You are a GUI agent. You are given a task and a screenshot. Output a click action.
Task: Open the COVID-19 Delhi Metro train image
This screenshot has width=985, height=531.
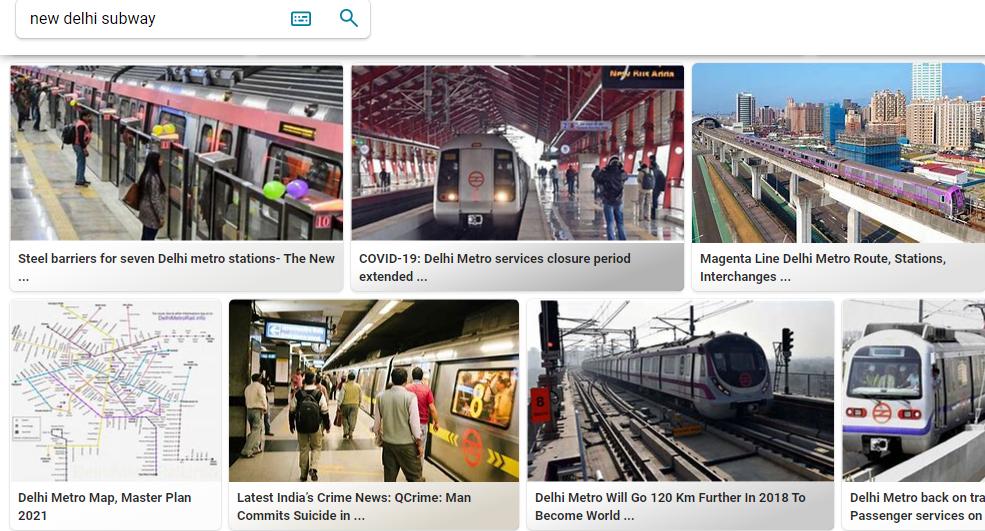click(517, 153)
